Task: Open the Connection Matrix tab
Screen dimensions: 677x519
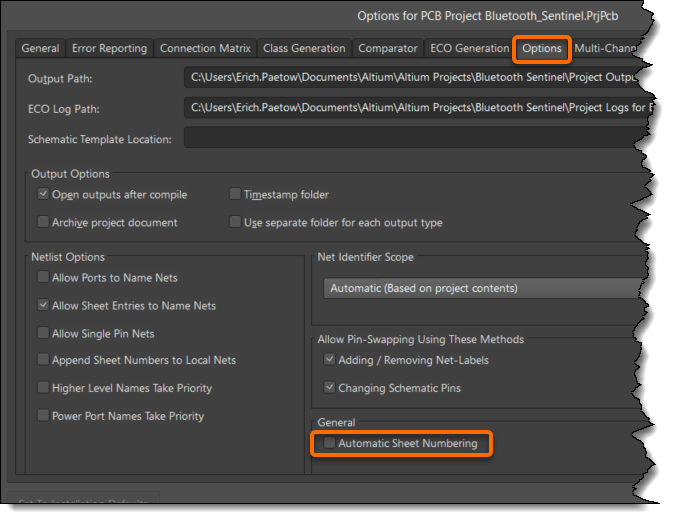Action: [x=205, y=48]
